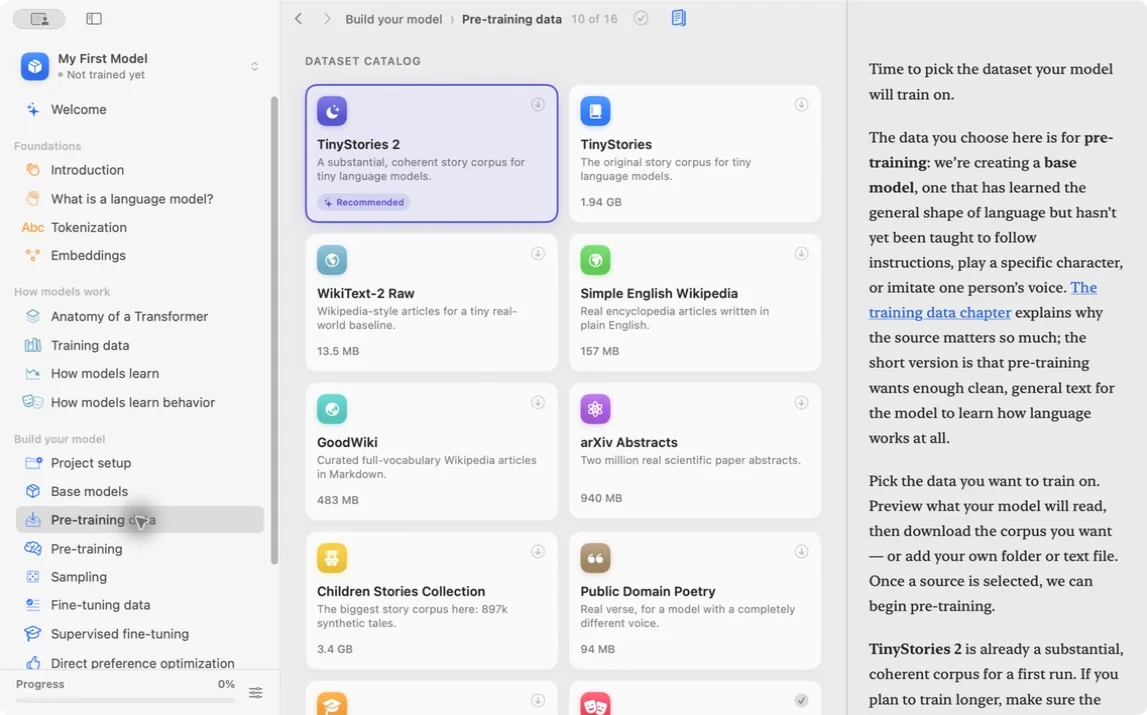Toggle the reading notes document icon
The image size is (1147, 715).
679,18
